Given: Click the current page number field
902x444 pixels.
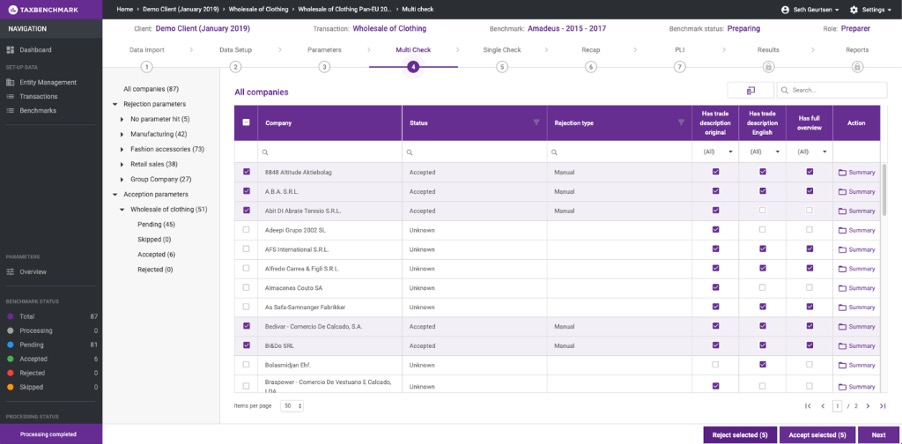Looking at the screenshot, I should pyautogui.click(x=837, y=406).
